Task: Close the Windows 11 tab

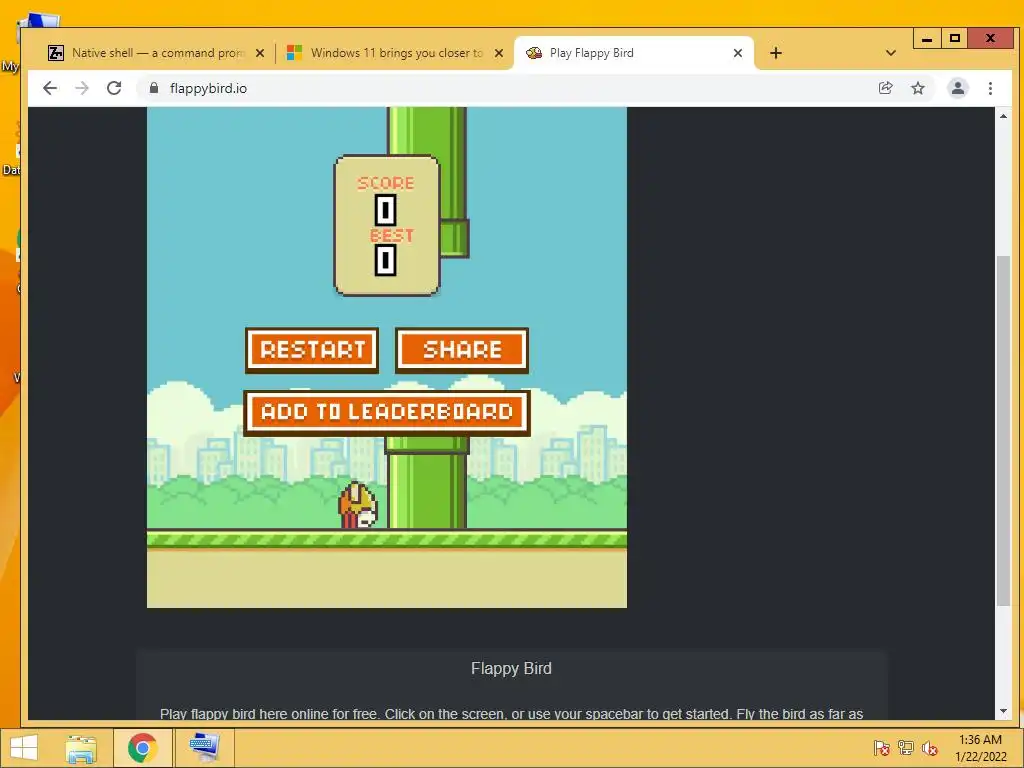Action: coord(499,53)
